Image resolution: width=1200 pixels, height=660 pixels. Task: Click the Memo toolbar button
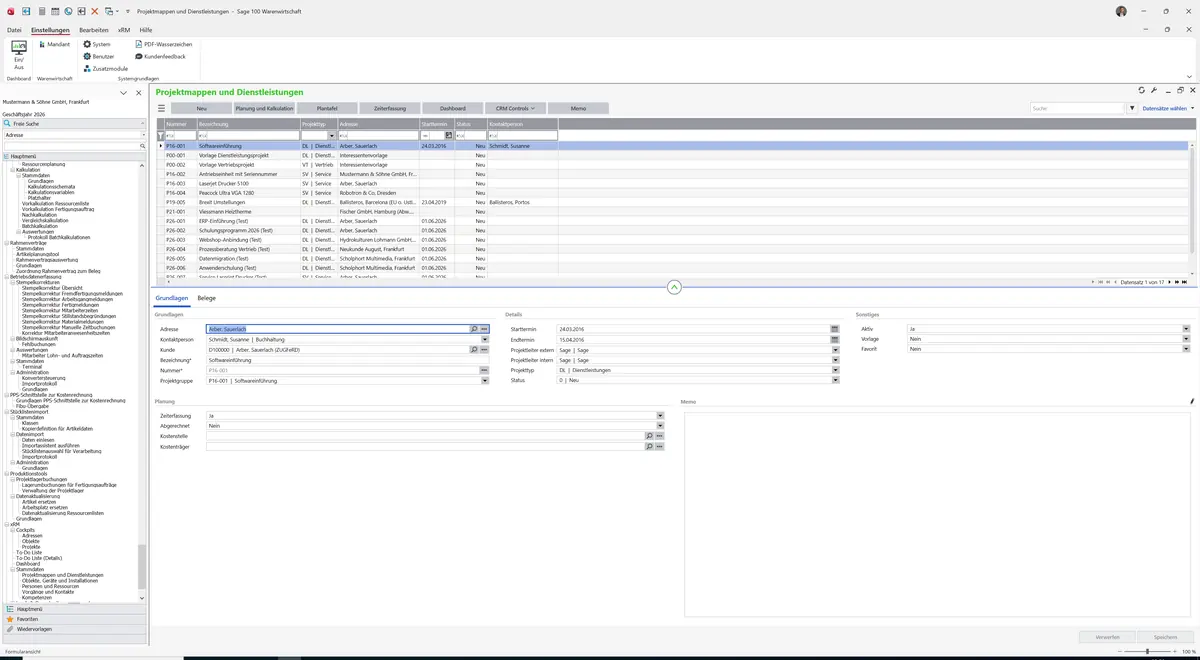[579, 108]
